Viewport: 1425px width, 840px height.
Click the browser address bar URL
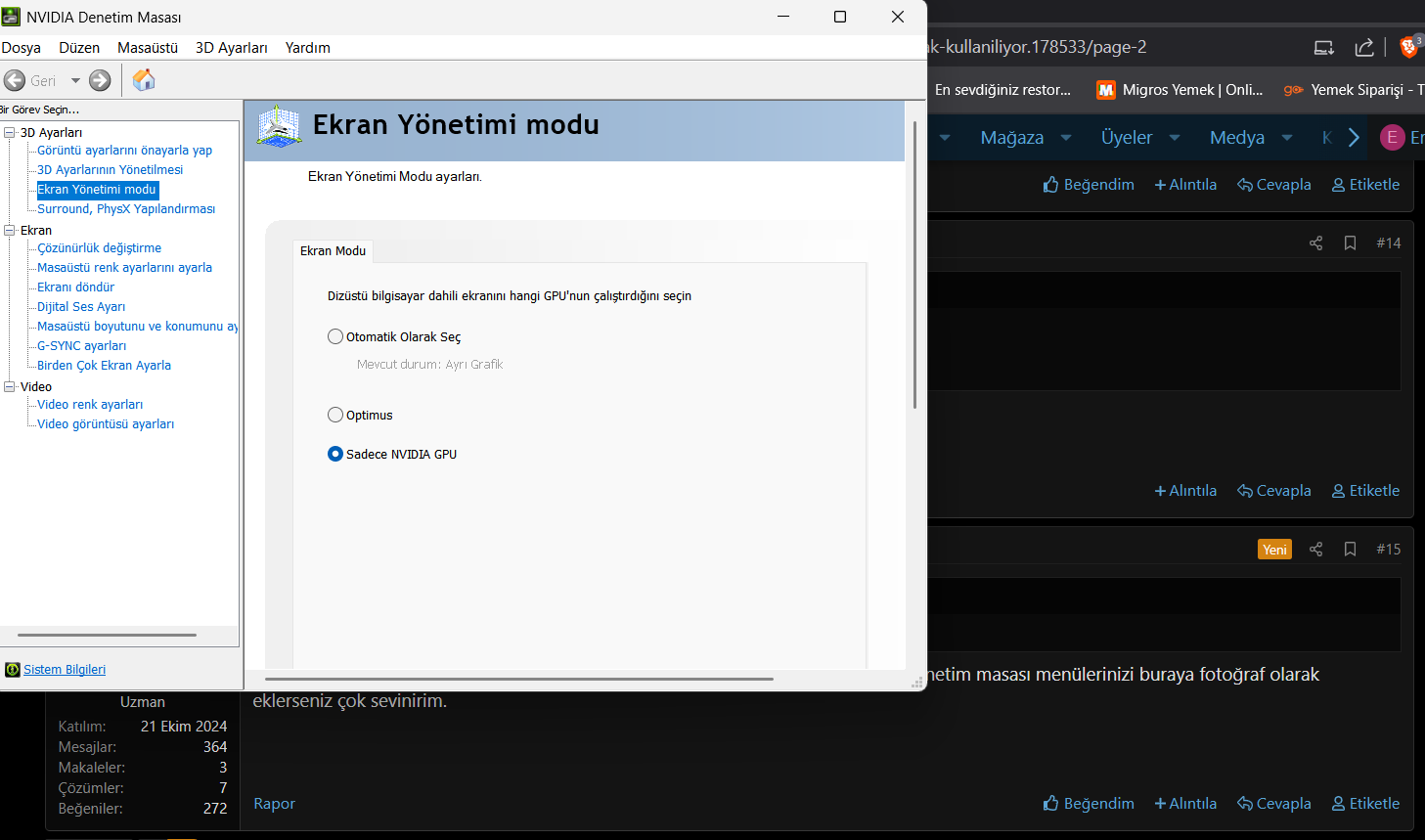coord(1037,47)
